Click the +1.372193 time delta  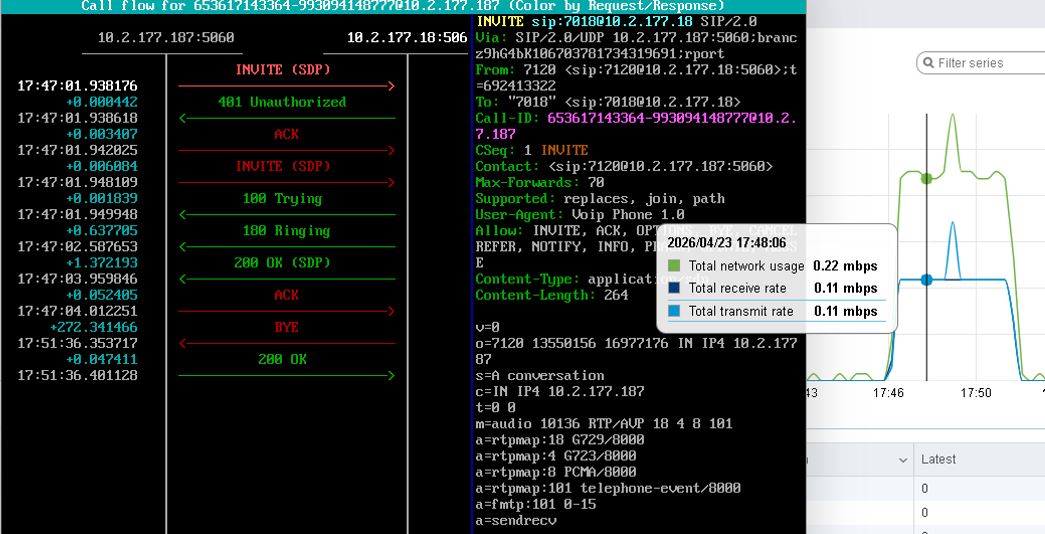pos(102,263)
